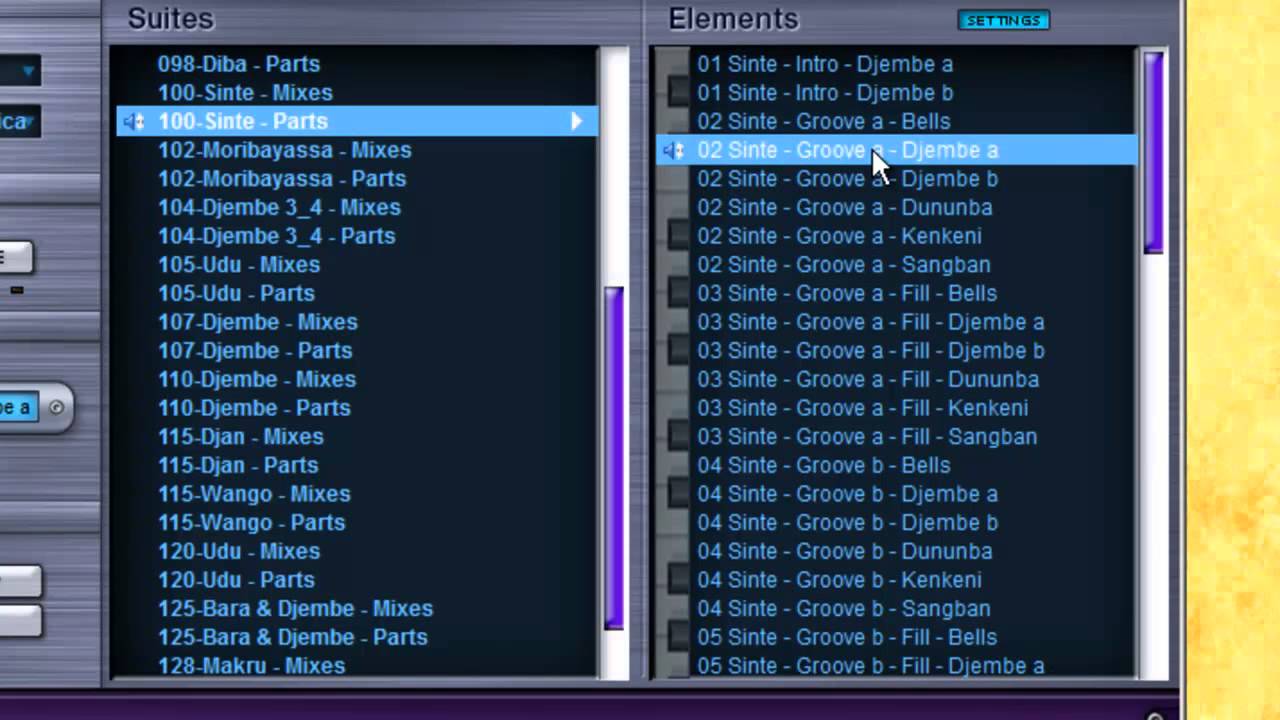
Task: Select element 02 Sinte - Groove a - Djembe b
Action: [x=848, y=179]
